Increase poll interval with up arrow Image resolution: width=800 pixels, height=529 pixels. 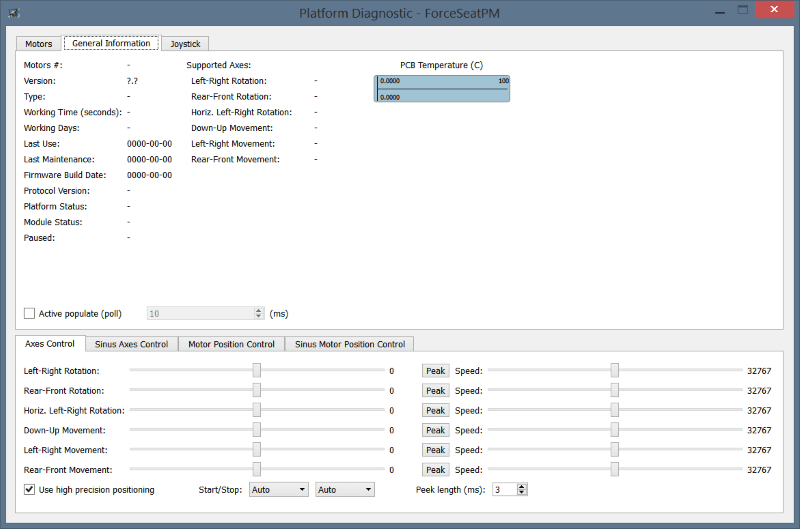point(259,310)
